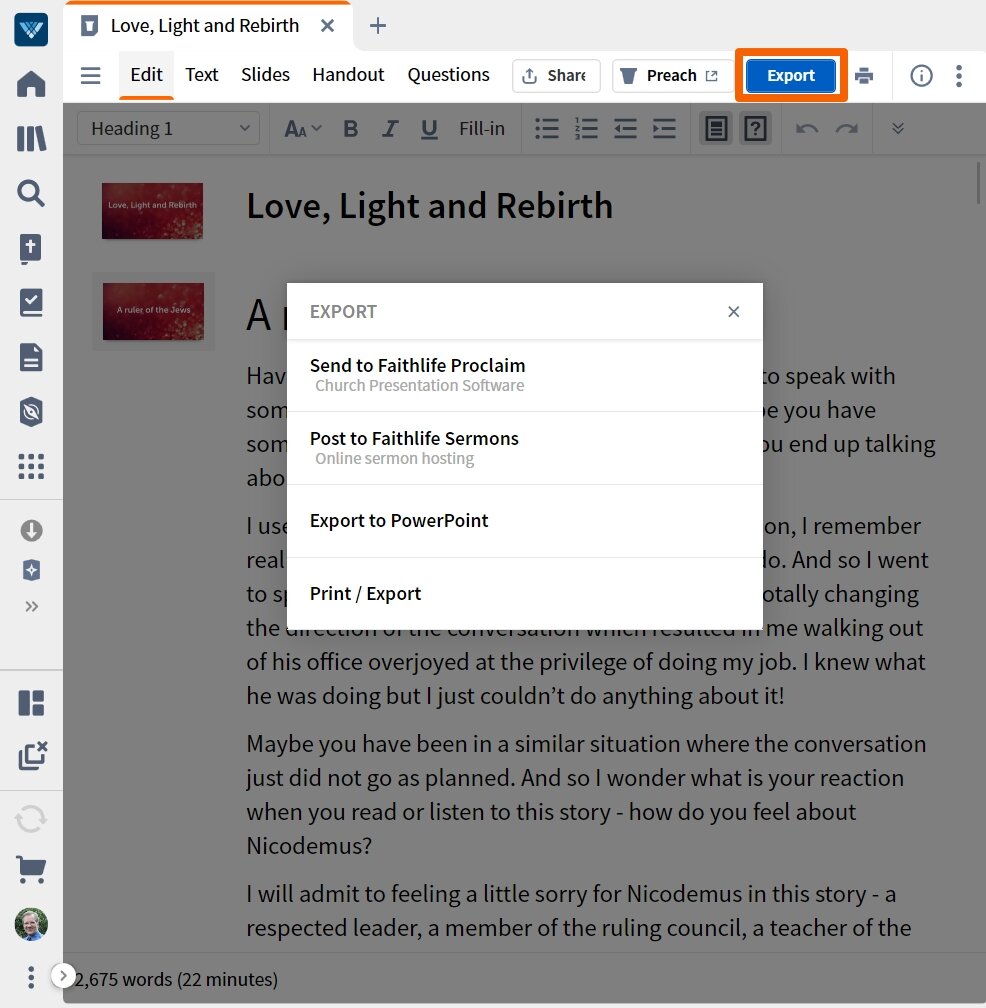Toggle bold formatting
986x1008 pixels.
(350, 129)
